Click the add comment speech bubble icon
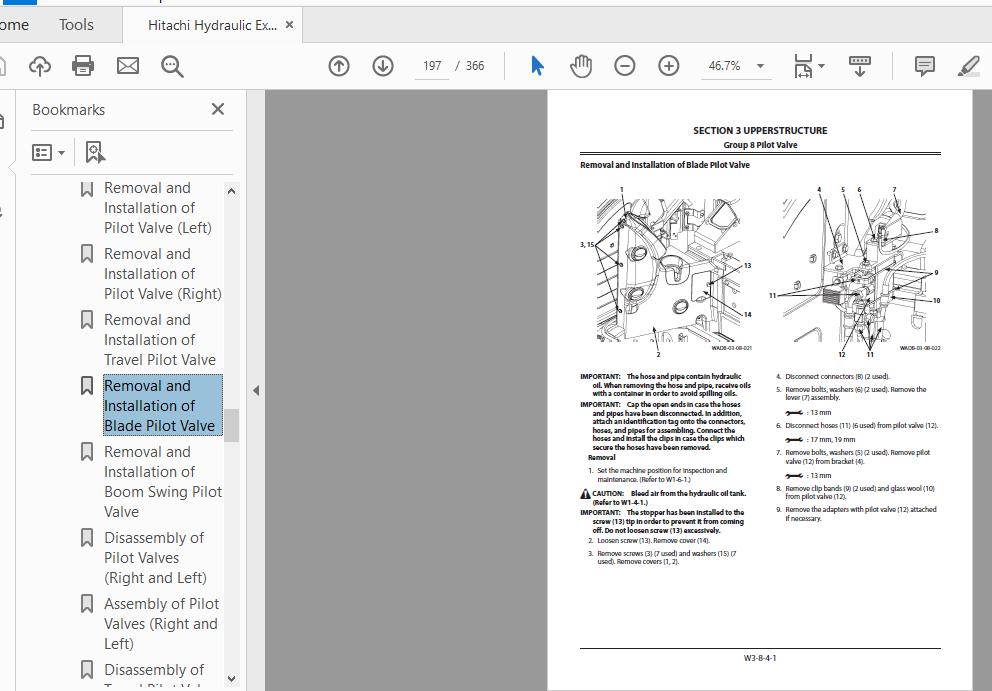Image resolution: width=992 pixels, height=691 pixels. [924, 66]
